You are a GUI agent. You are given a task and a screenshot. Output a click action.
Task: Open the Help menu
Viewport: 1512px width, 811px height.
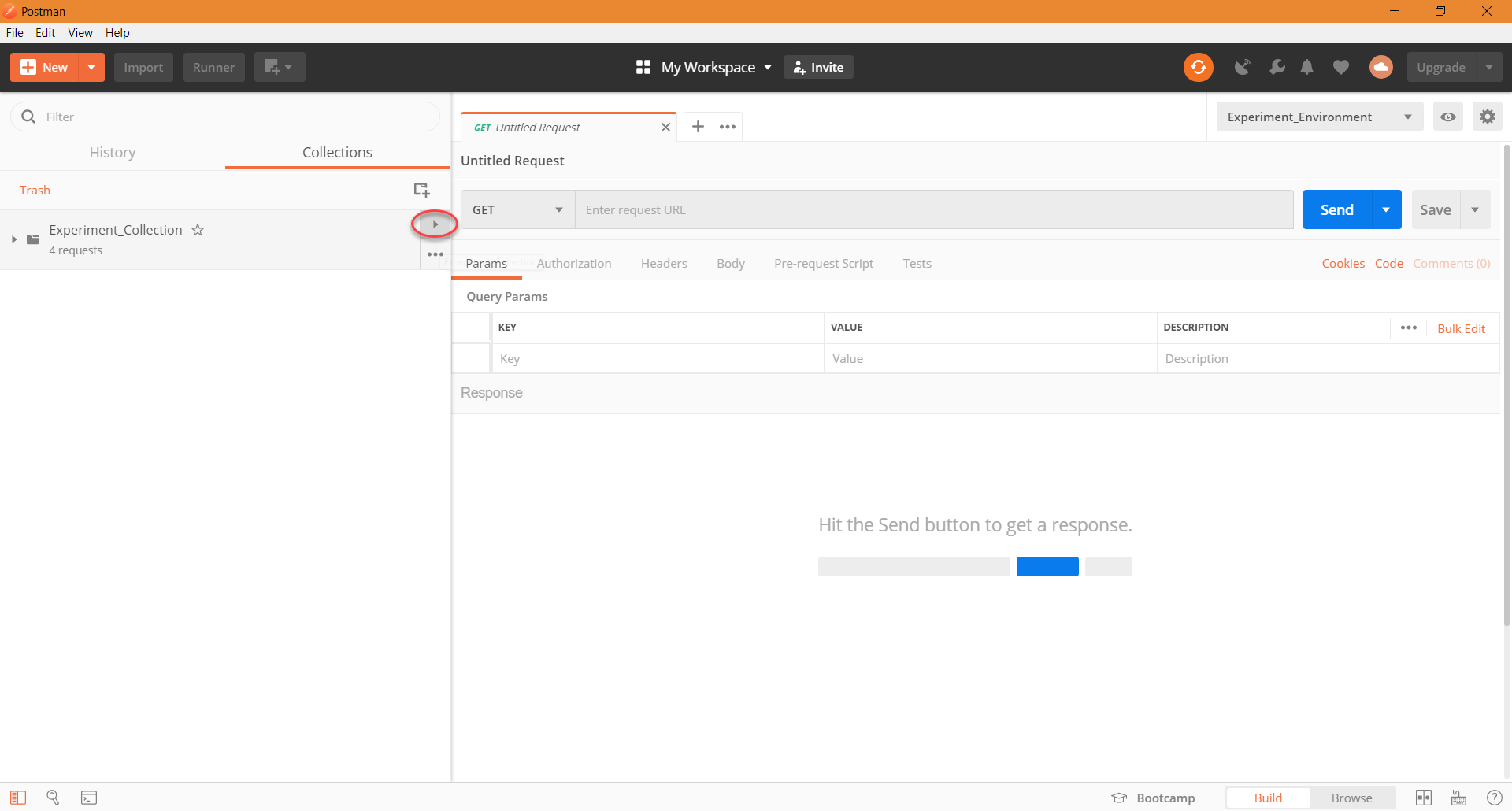(117, 32)
